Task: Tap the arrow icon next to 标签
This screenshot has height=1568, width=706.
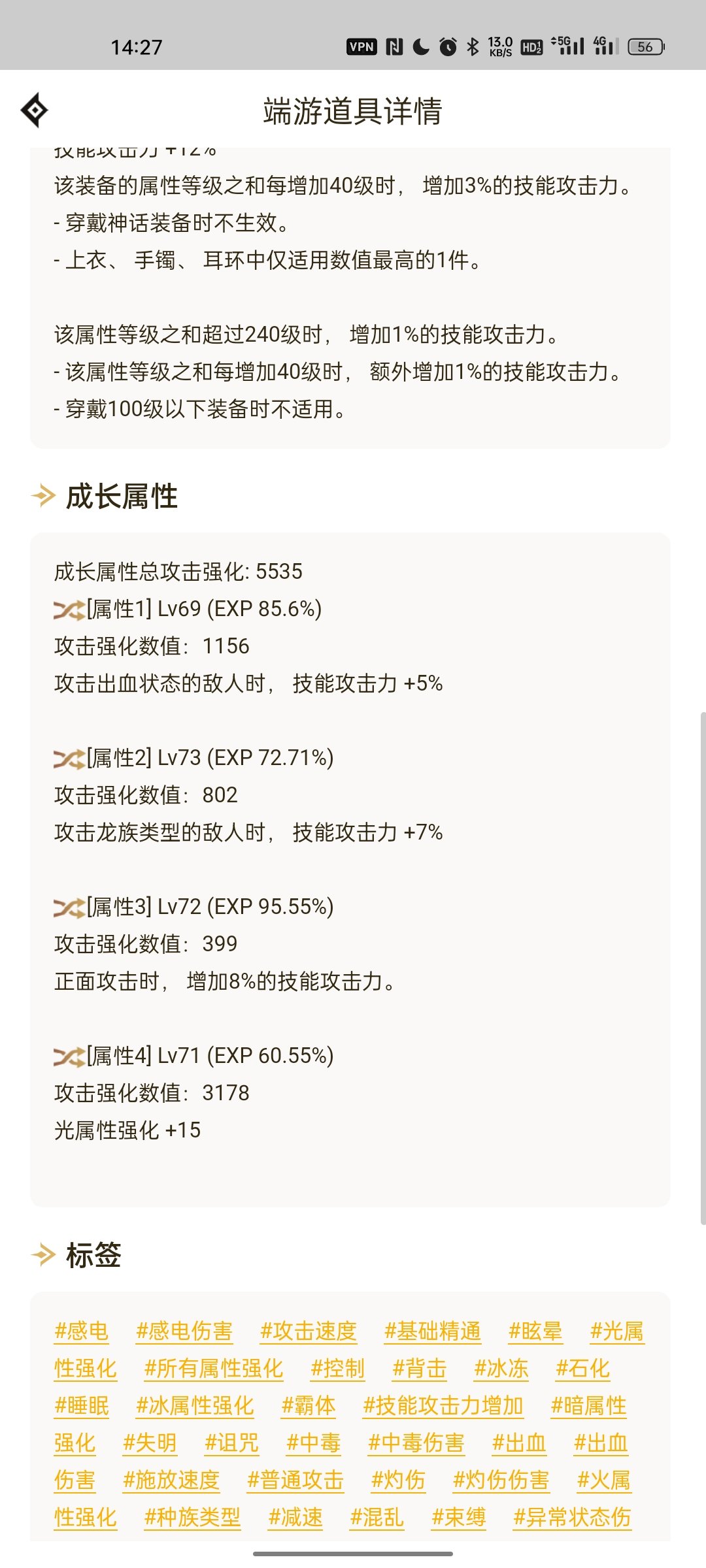Action: 43,1255
